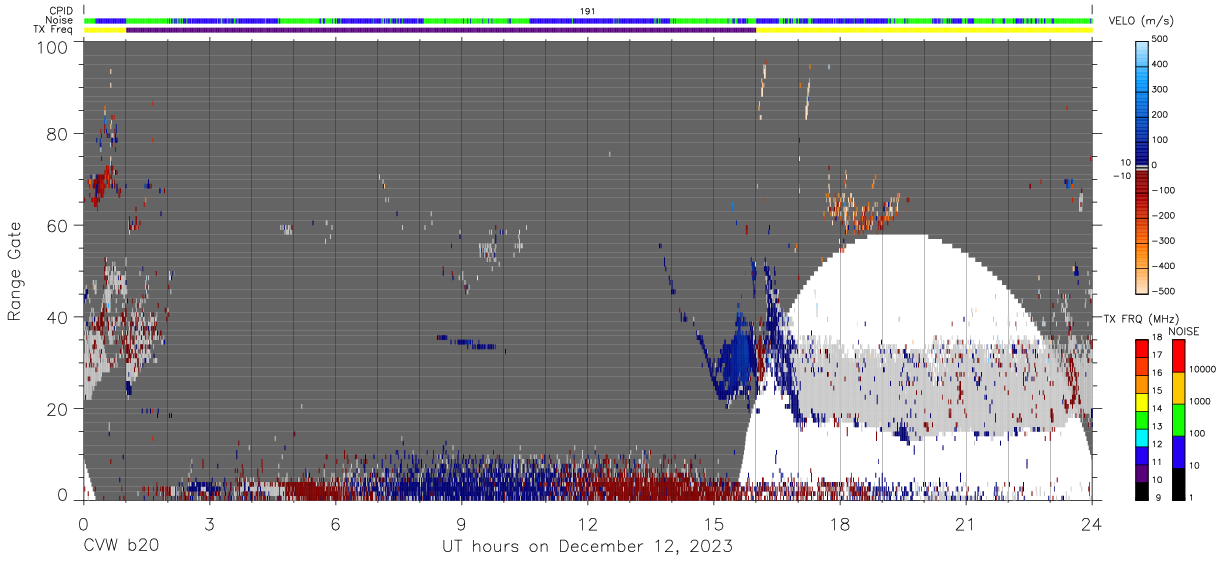The width and height of the screenshot is (1228, 567).
Task: Click the 3 tick on UT hours axis
Action: pyautogui.click(x=209, y=524)
